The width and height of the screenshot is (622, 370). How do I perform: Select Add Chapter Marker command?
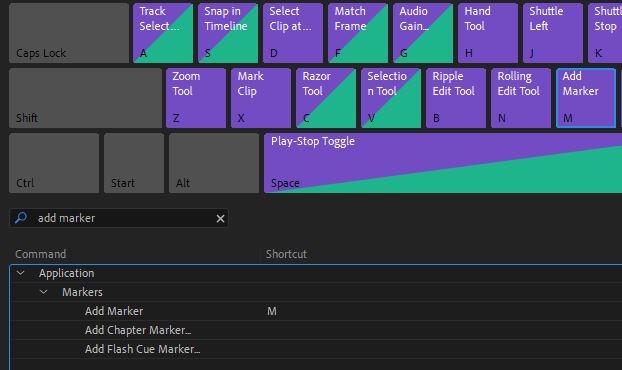click(138, 330)
